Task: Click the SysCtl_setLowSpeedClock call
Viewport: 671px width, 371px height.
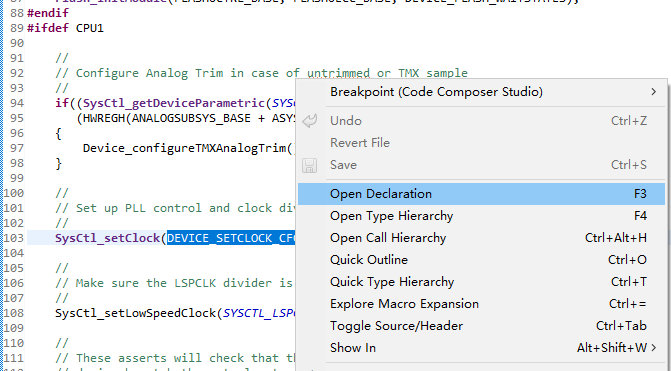Action: pyautogui.click(x=136, y=313)
